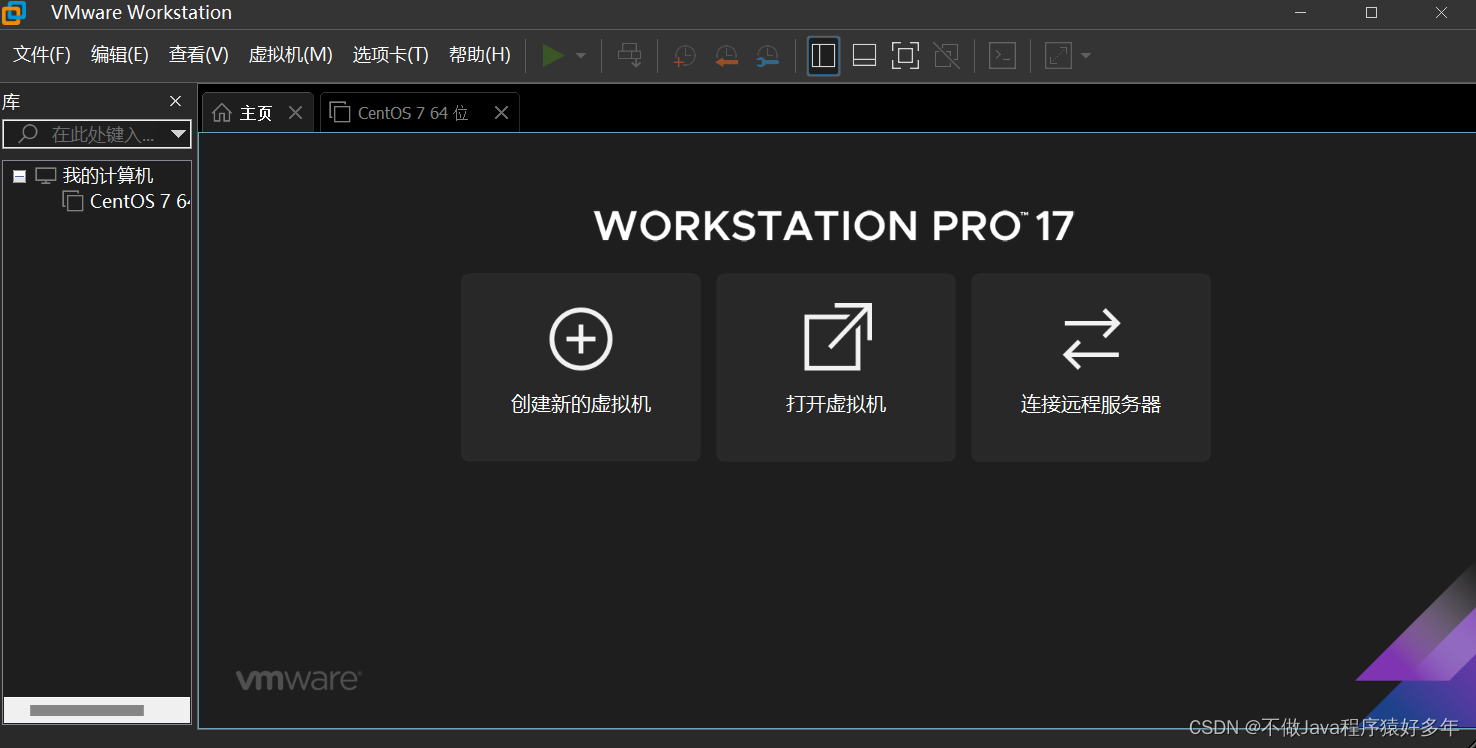Click the revert to snapshot icon
Image resolution: width=1476 pixels, height=748 pixels.
(x=727, y=56)
